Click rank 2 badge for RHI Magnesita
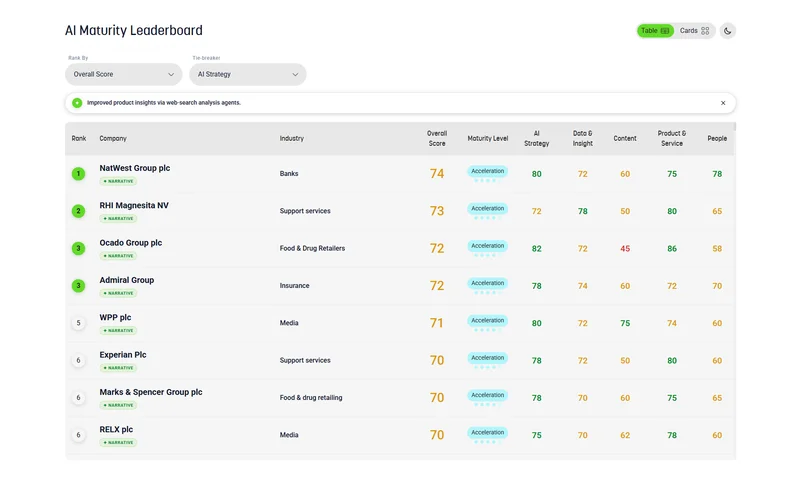The height and width of the screenshot is (479, 800). coord(78,211)
